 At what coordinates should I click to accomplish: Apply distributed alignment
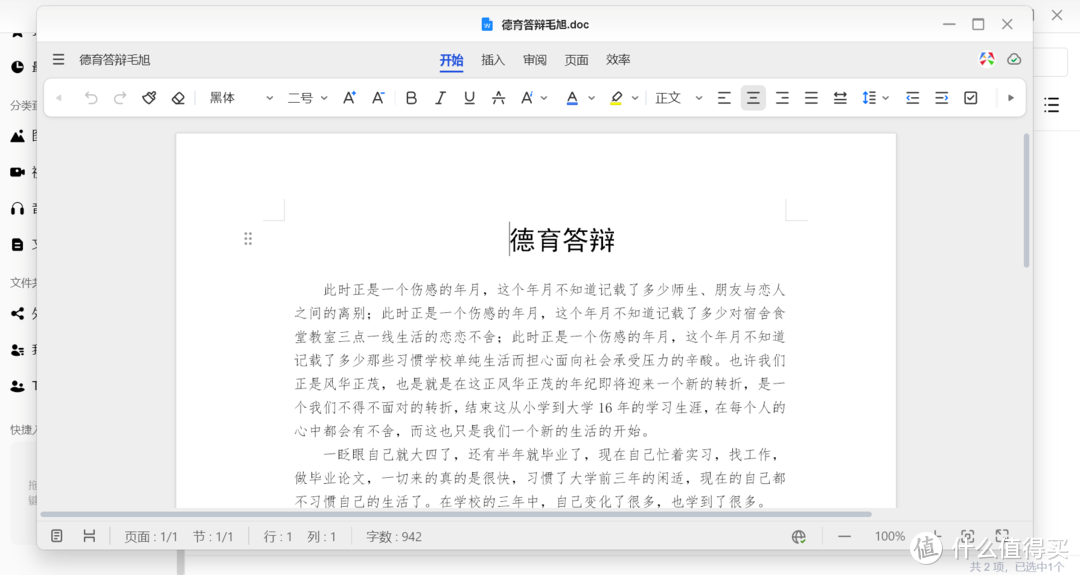click(840, 98)
